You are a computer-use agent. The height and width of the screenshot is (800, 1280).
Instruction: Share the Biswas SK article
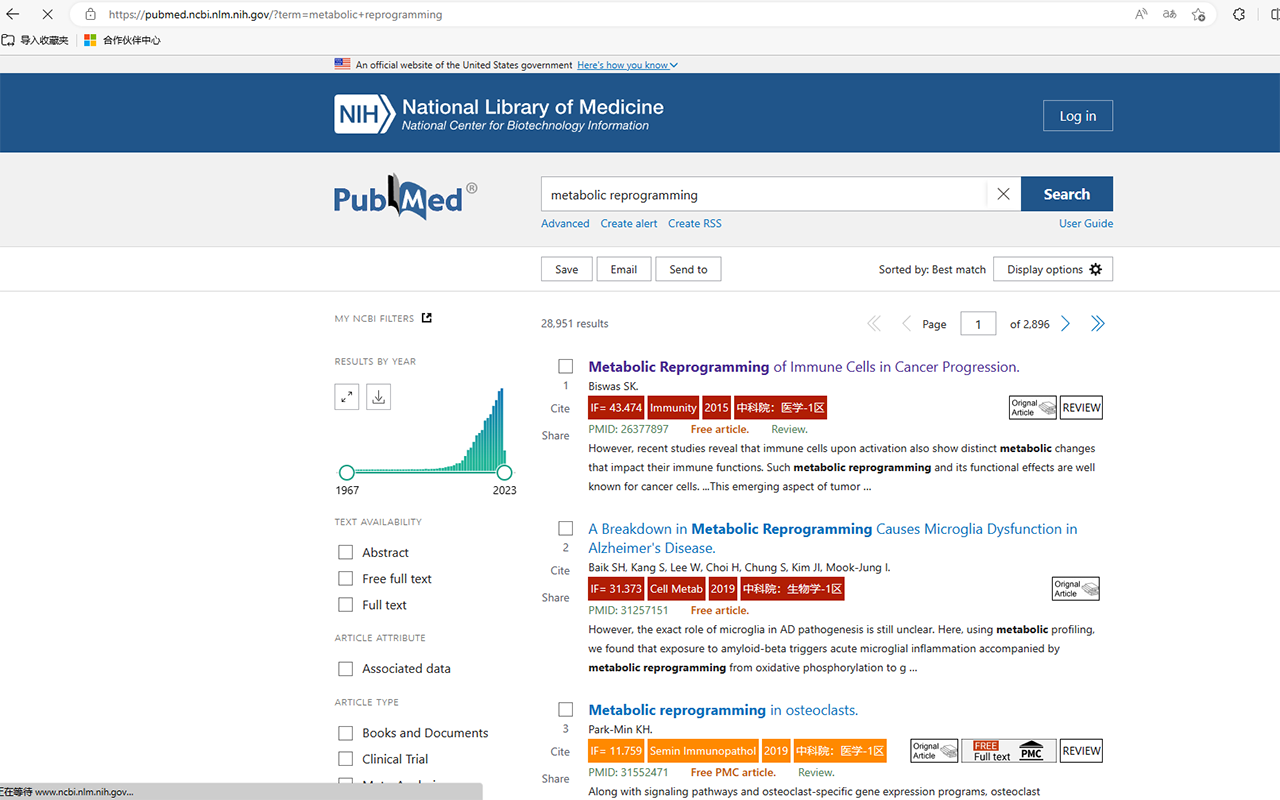pos(556,435)
